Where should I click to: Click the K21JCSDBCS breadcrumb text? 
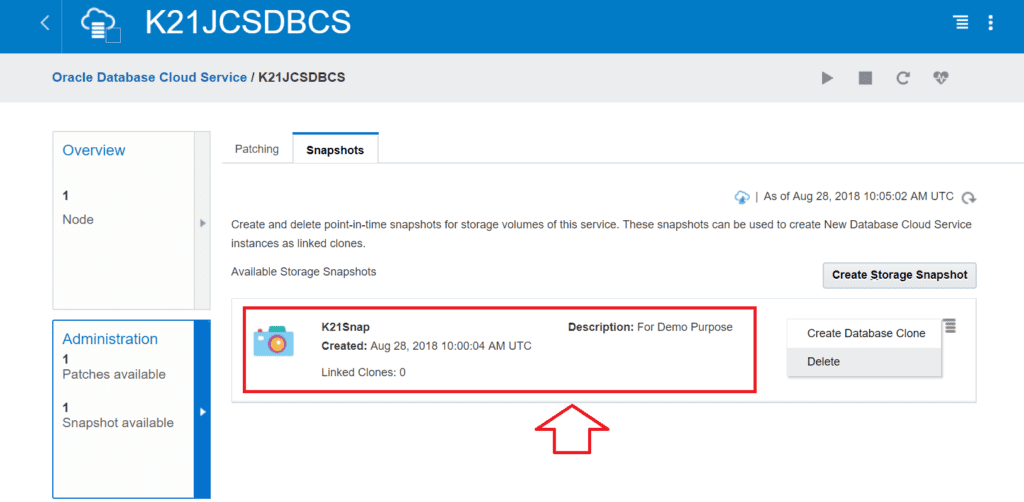(302, 77)
